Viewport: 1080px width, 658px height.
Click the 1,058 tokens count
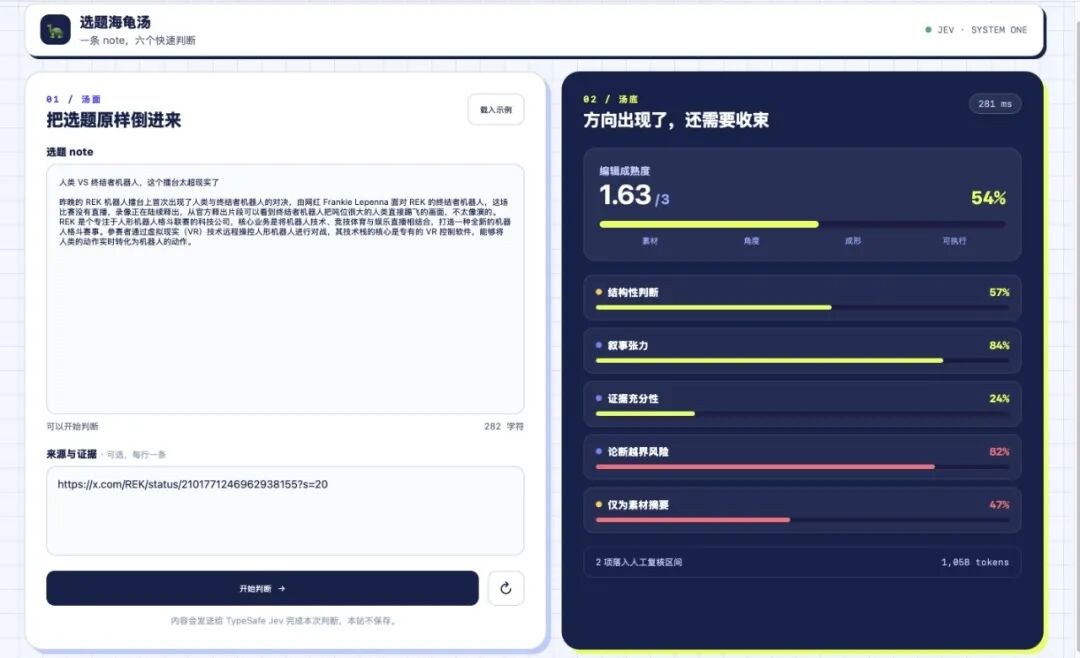tap(975, 562)
